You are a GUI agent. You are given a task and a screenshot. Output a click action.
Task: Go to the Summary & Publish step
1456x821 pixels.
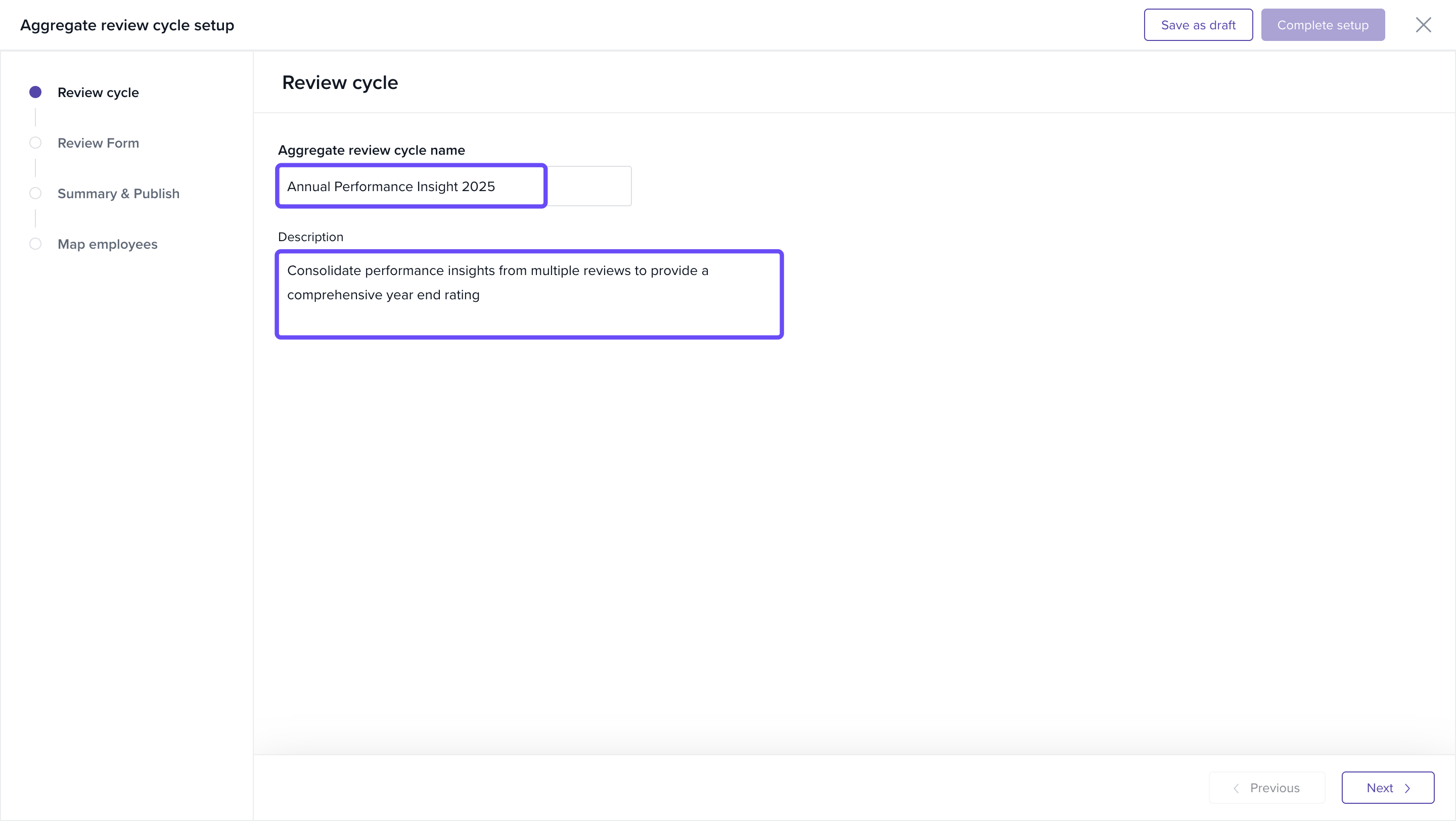pyautogui.click(x=118, y=193)
